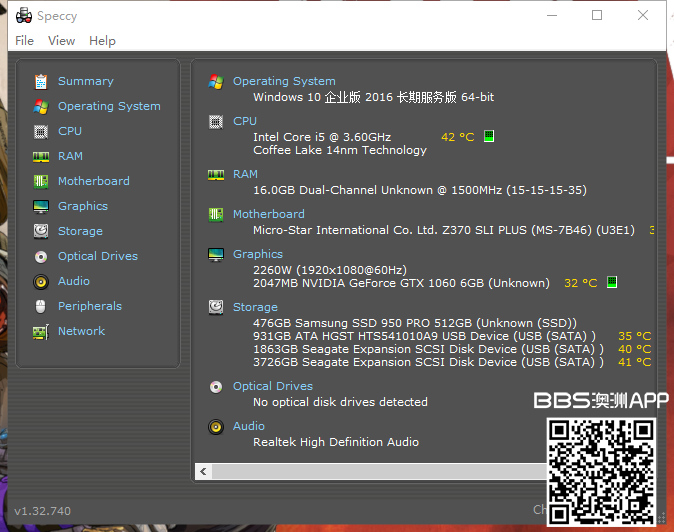Click the Storage hard disk icon in sidebar
The width and height of the screenshot is (674, 532).
tap(41, 231)
